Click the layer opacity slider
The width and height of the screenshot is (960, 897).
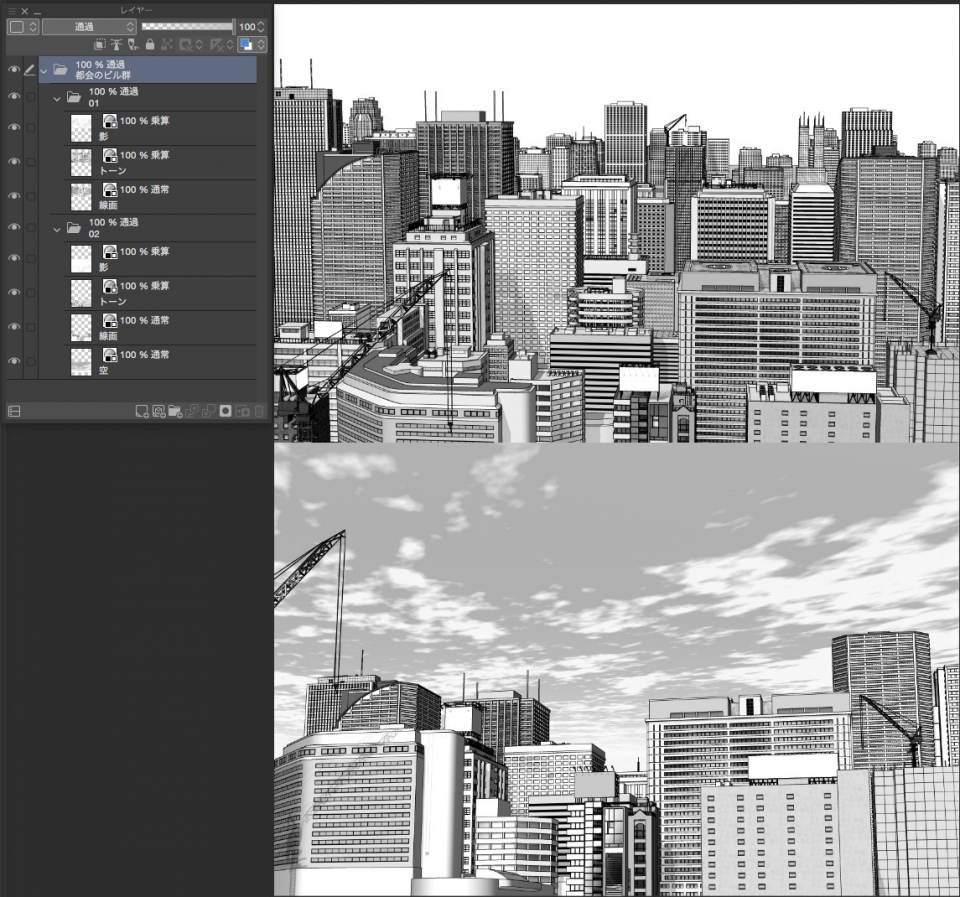(x=187, y=27)
